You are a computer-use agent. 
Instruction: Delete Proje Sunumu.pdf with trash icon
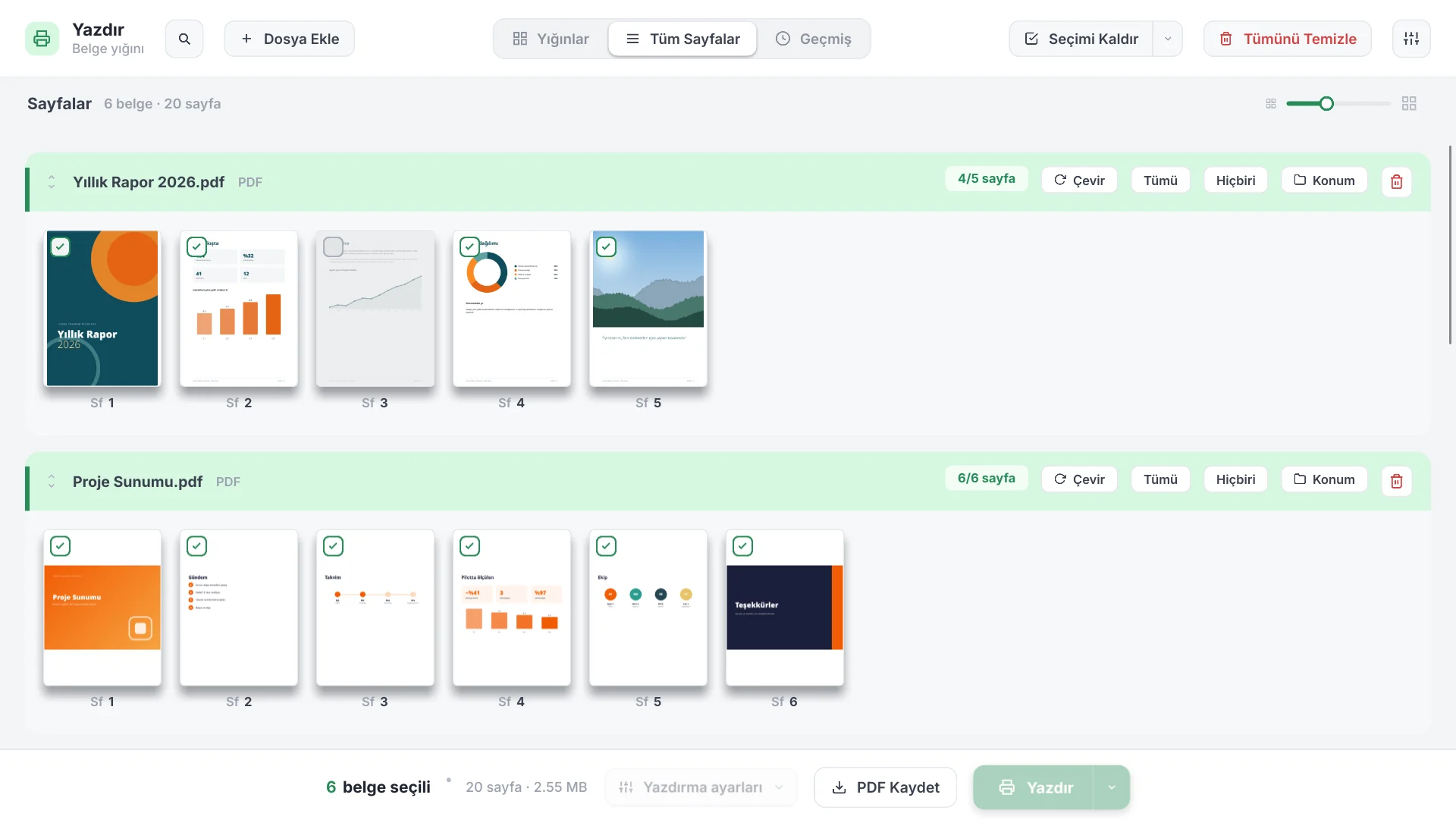pos(1396,480)
